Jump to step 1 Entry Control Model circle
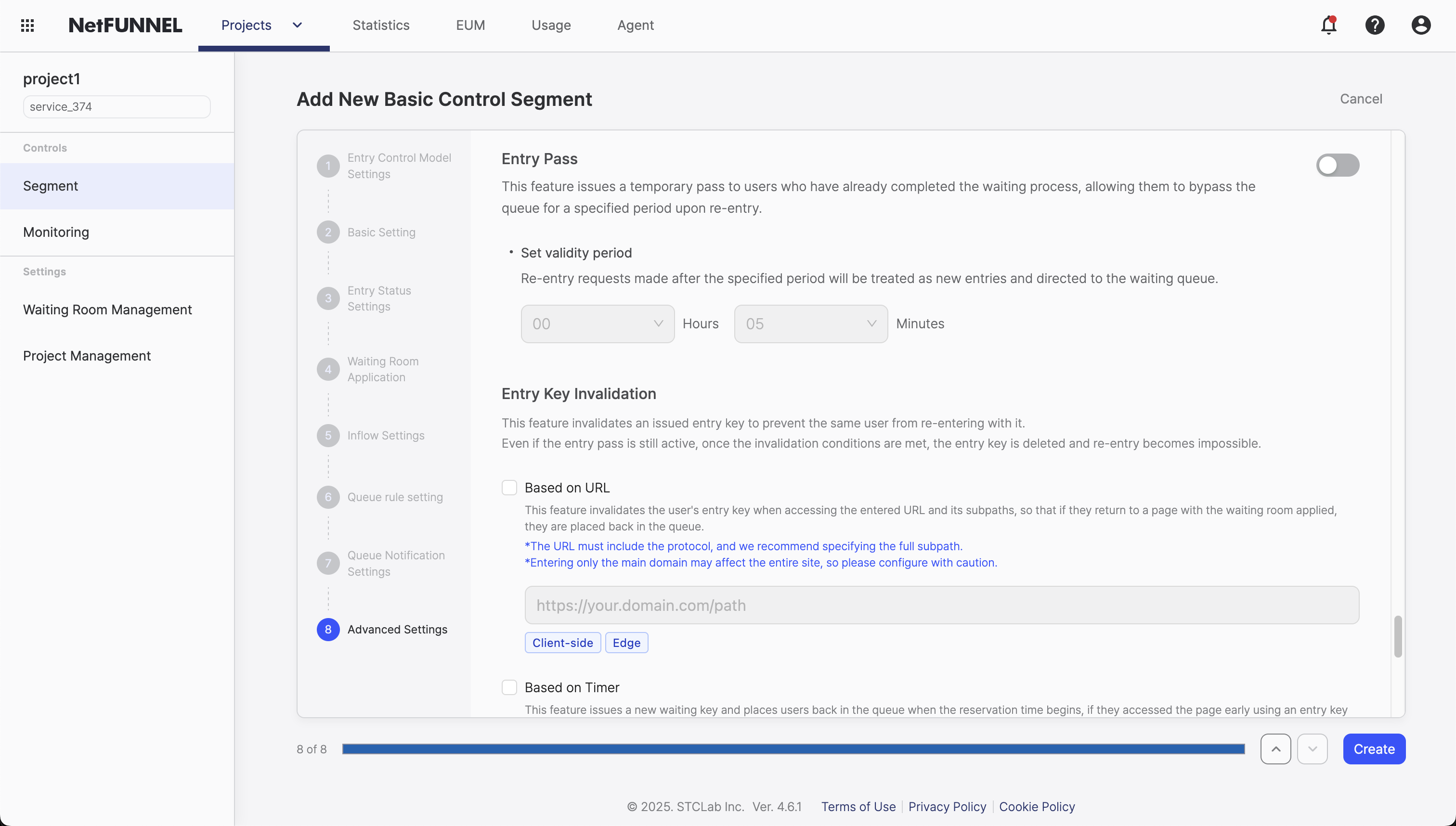1456x826 pixels. pyautogui.click(x=328, y=166)
